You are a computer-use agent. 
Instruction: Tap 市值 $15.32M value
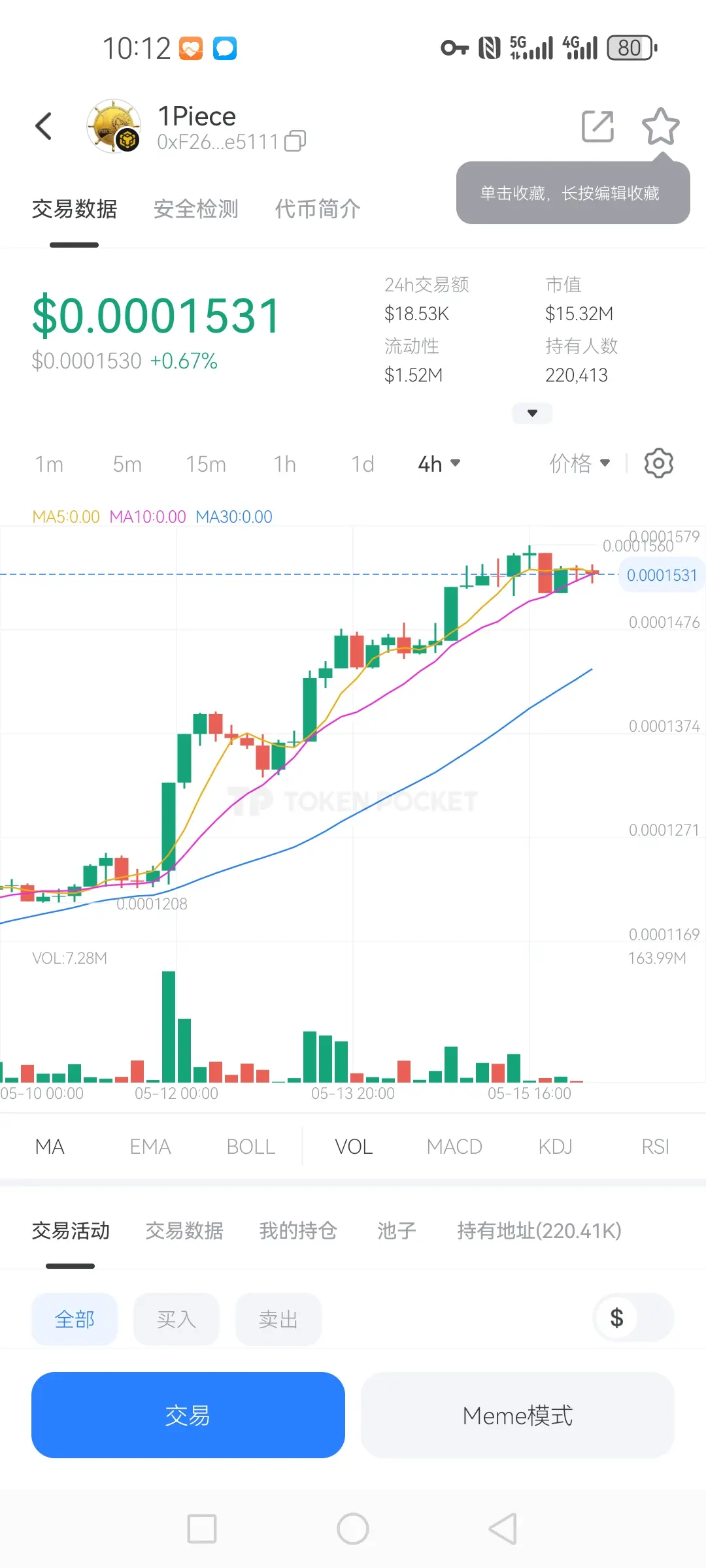pyautogui.click(x=579, y=314)
